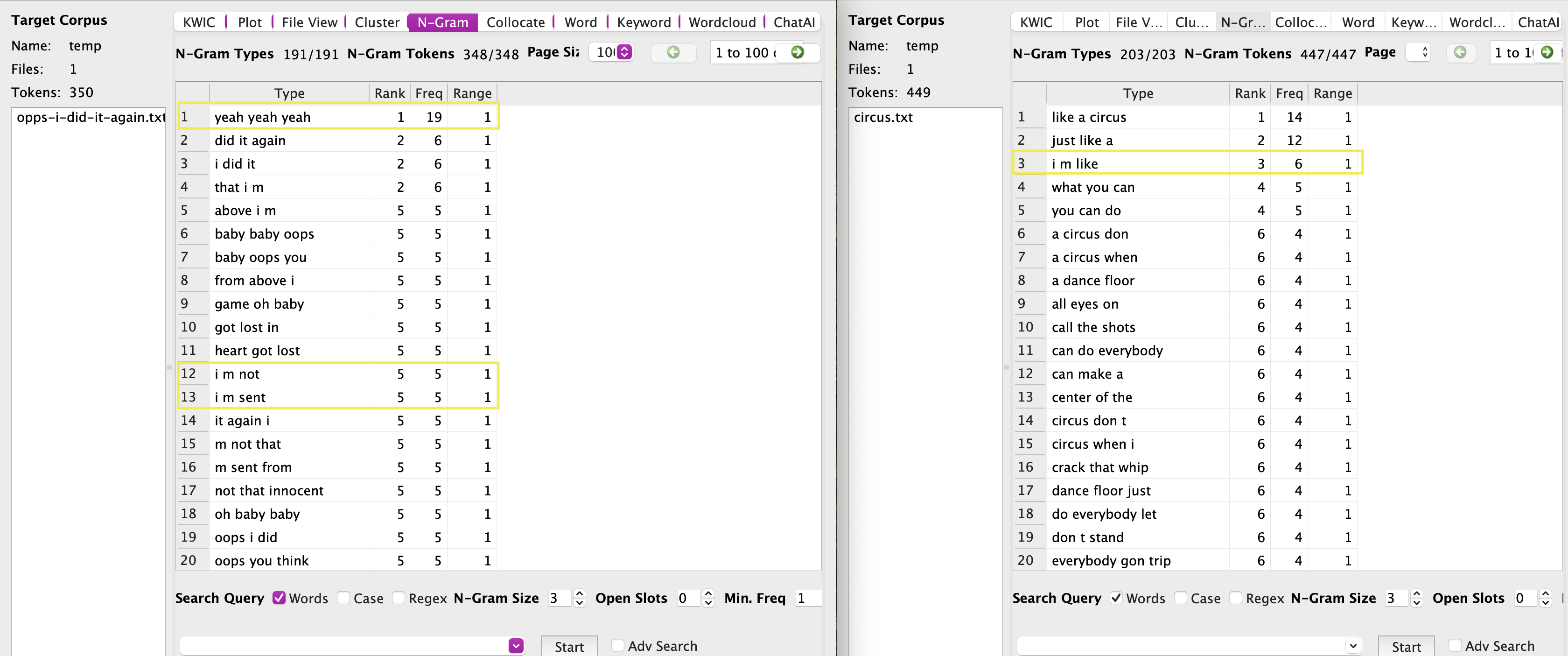This screenshot has width=1568, height=656.
Task: Toggle Adv Search in left window
Action: click(x=617, y=646)
